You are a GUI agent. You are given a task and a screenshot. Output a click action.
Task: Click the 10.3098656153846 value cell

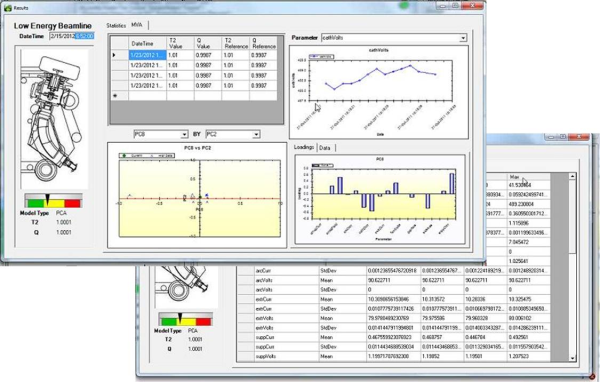pos(393,299)
